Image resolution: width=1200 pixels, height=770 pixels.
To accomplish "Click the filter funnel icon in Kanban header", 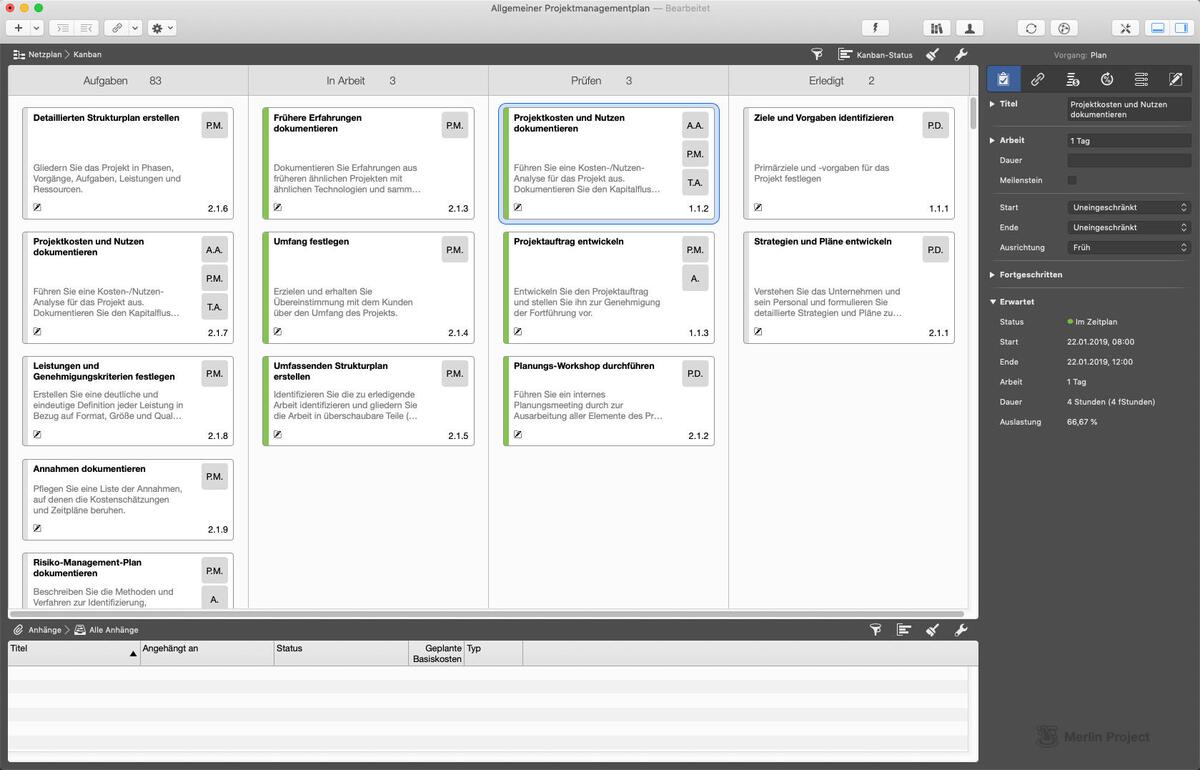I will coord(816,55).
